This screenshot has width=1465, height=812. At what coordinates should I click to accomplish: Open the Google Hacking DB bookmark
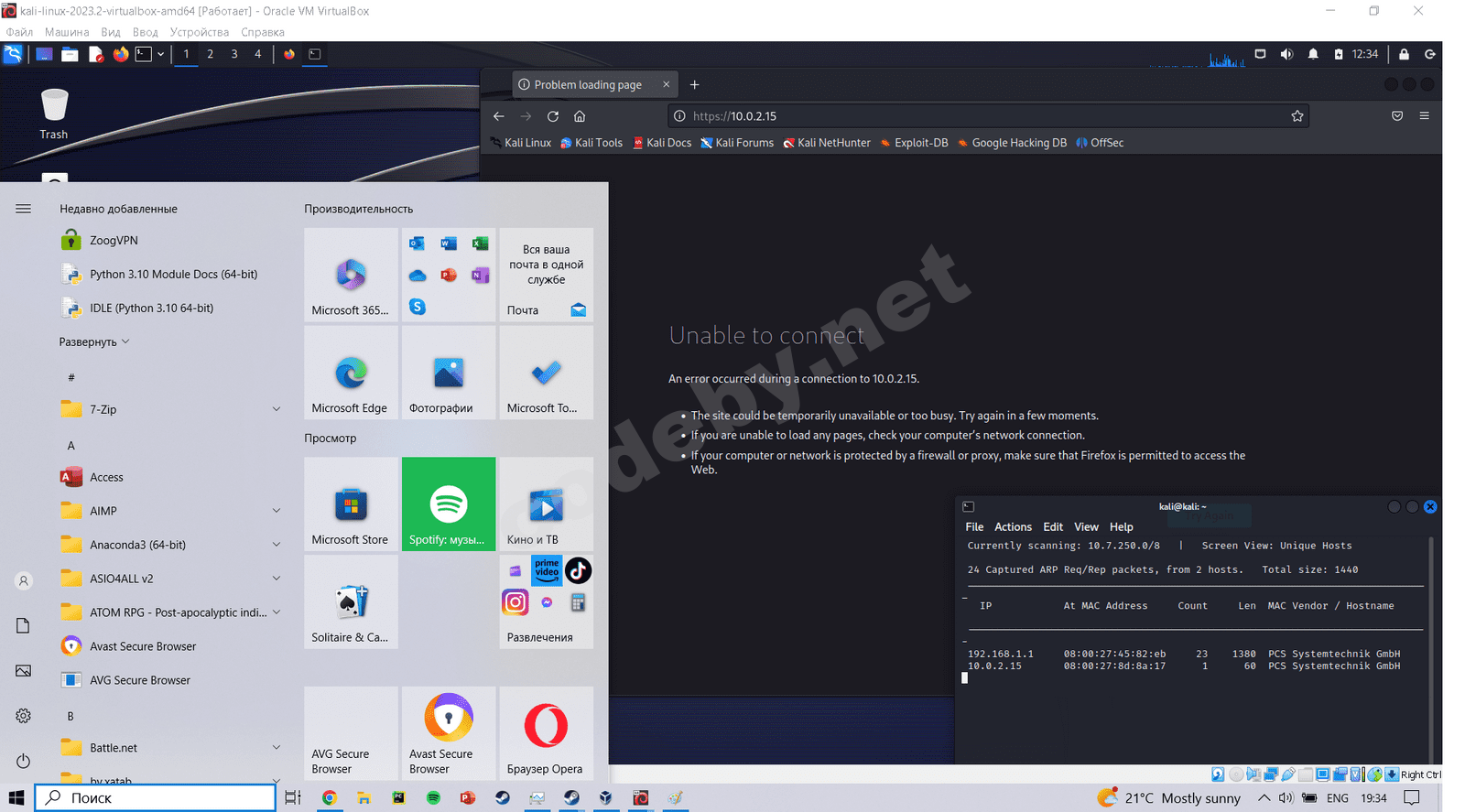point(1012,143)
